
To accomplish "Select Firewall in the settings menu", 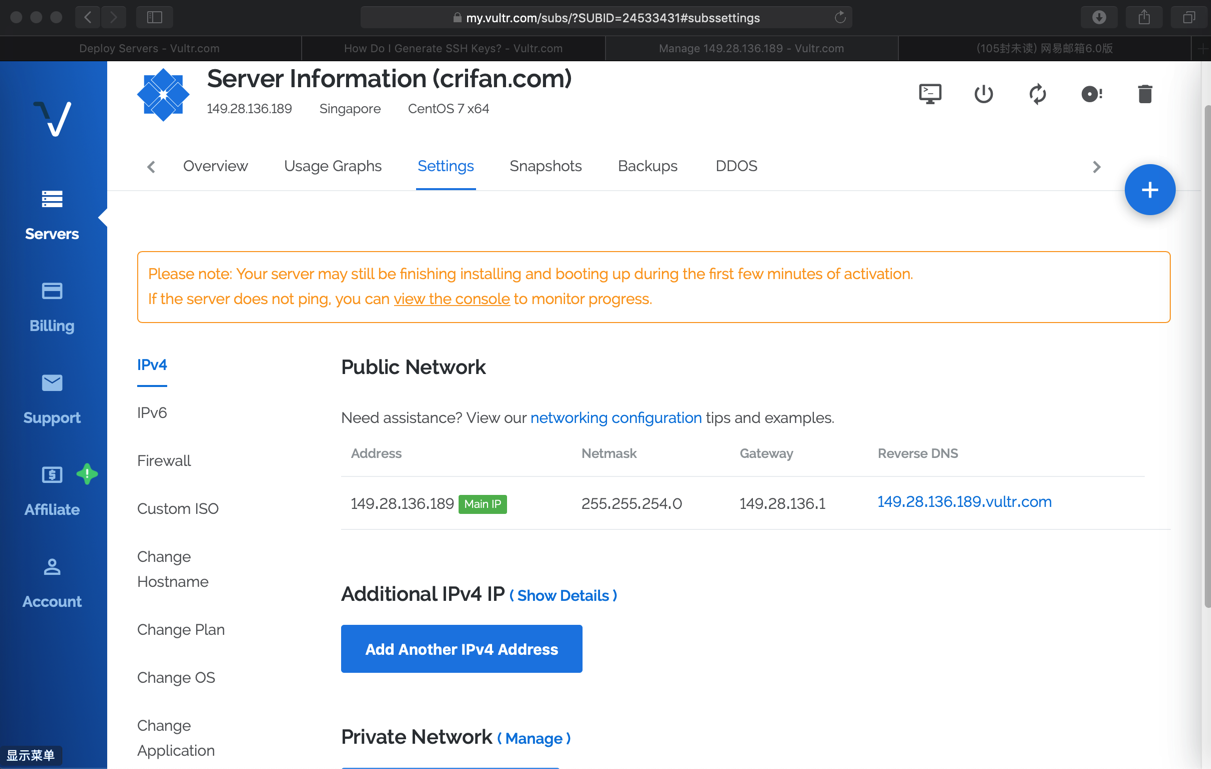I will [x=164, y=461].
